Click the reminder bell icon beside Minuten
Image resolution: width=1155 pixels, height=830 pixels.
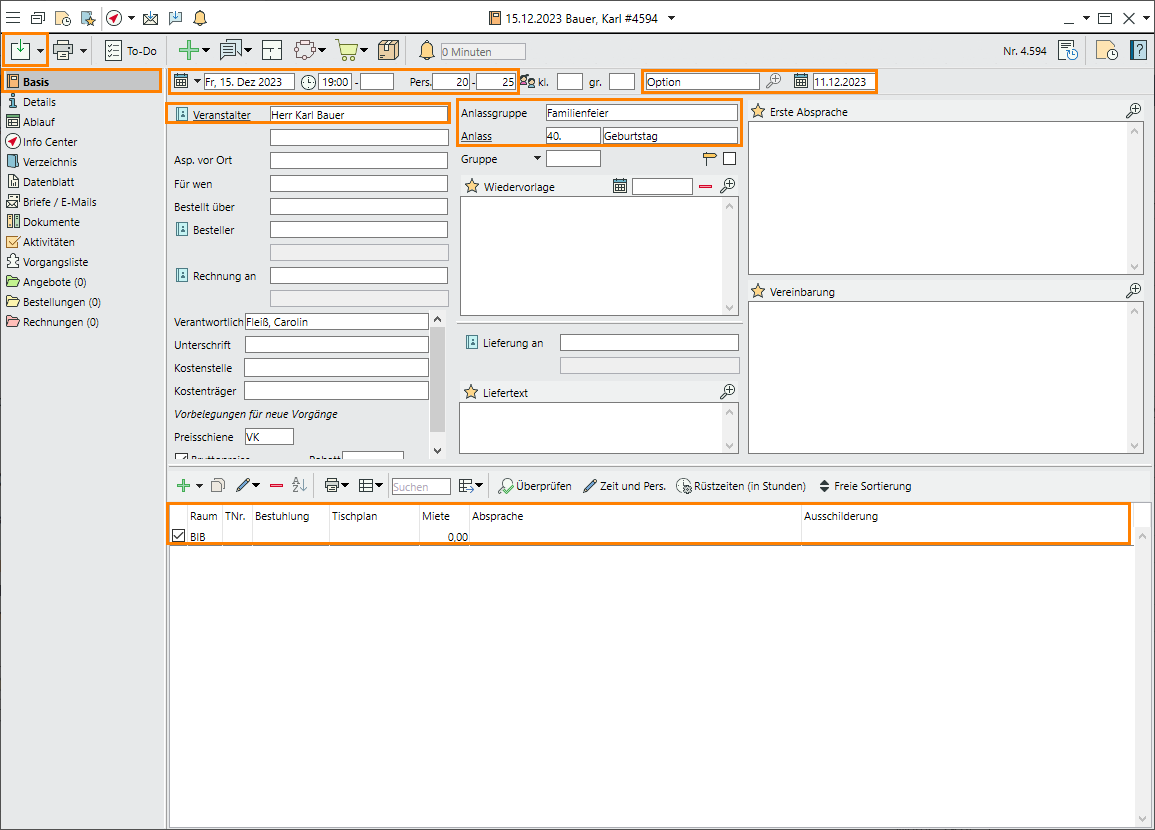(427, 51)
